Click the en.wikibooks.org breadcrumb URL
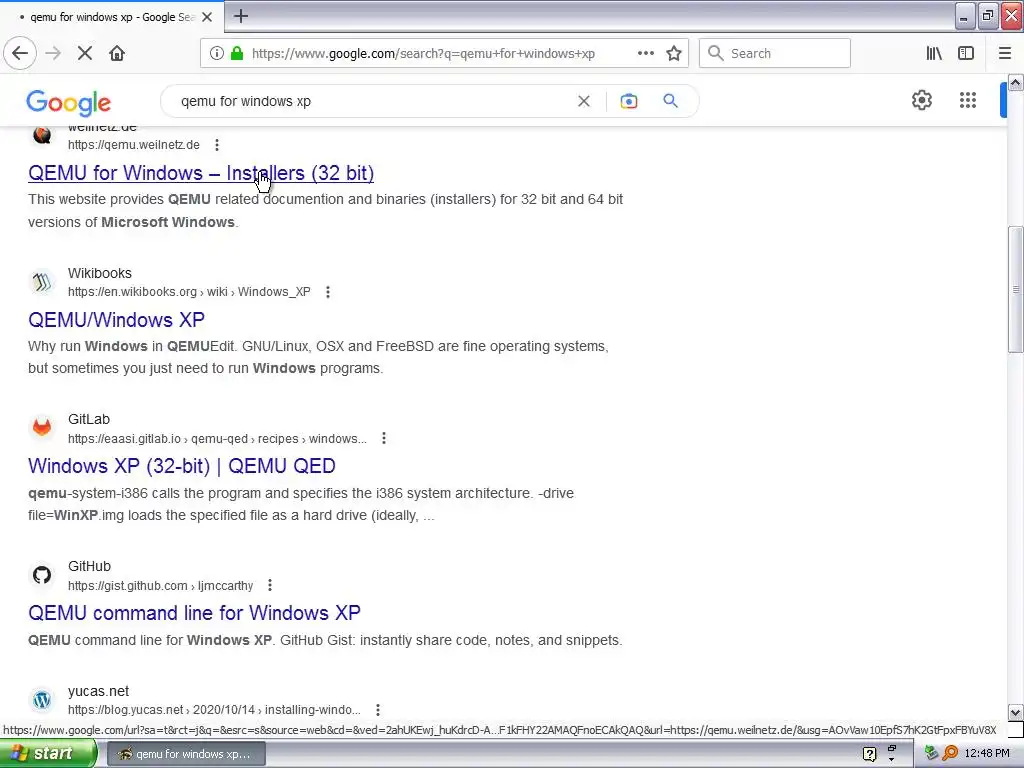 (189, 292)
